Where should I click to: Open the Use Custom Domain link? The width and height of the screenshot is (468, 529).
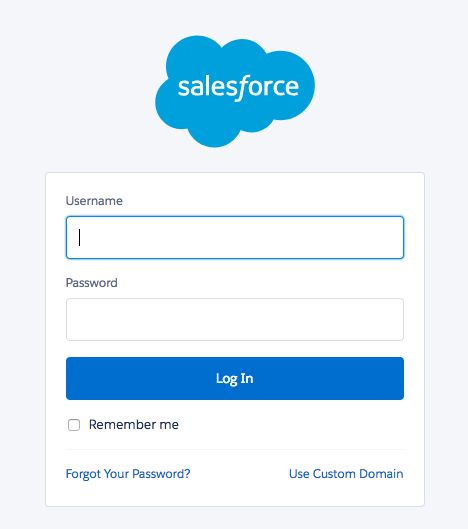[346, 474]
